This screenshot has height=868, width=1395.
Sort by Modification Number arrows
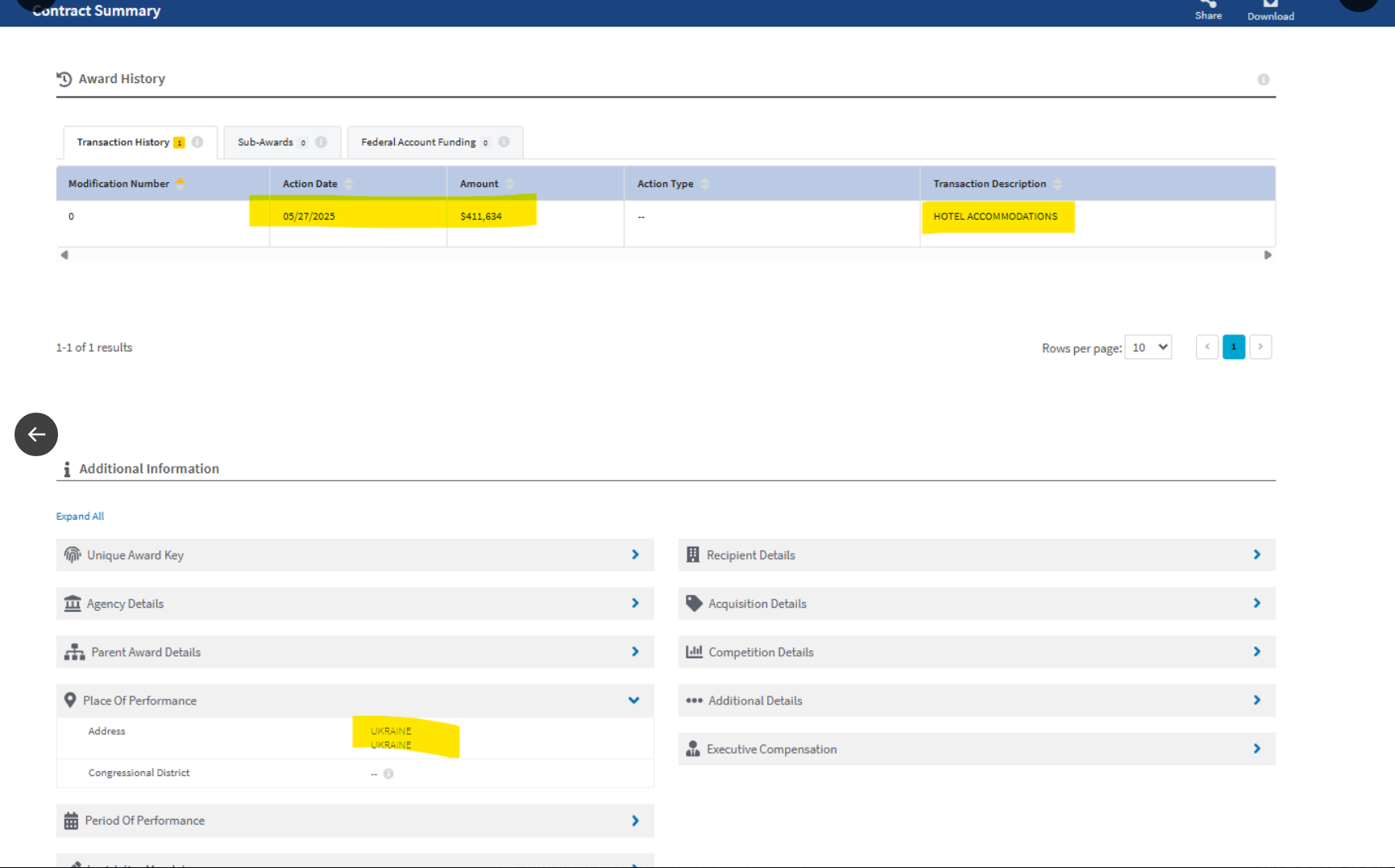(x=181, y=184)
